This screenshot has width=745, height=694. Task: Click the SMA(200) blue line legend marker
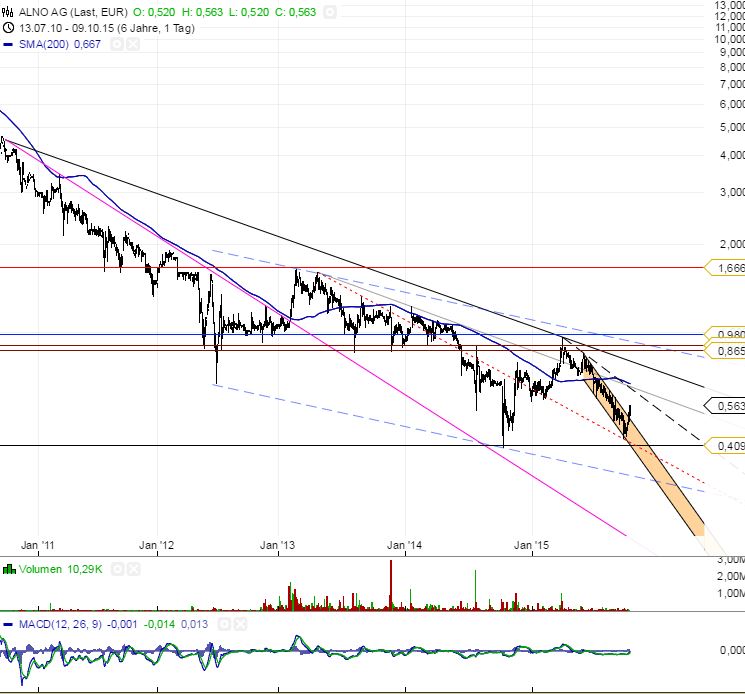tap(8, 43)
